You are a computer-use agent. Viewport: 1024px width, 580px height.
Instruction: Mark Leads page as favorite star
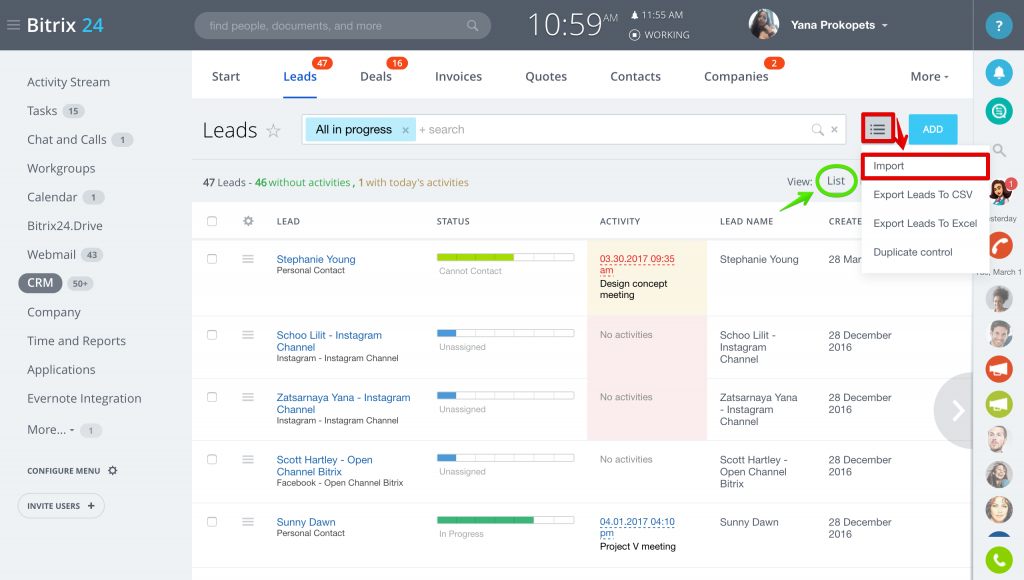(x=273, y=131)
